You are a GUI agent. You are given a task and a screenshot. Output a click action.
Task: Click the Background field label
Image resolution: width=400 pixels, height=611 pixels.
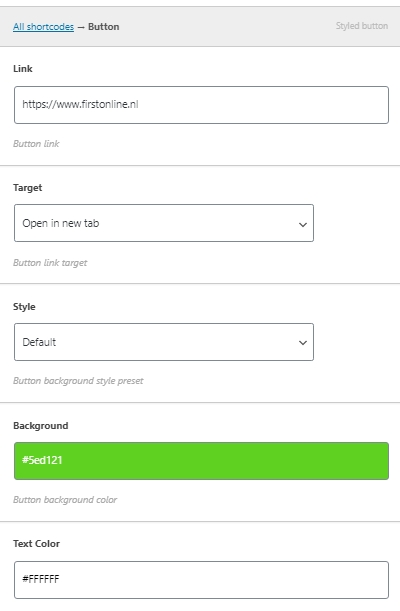41,426
